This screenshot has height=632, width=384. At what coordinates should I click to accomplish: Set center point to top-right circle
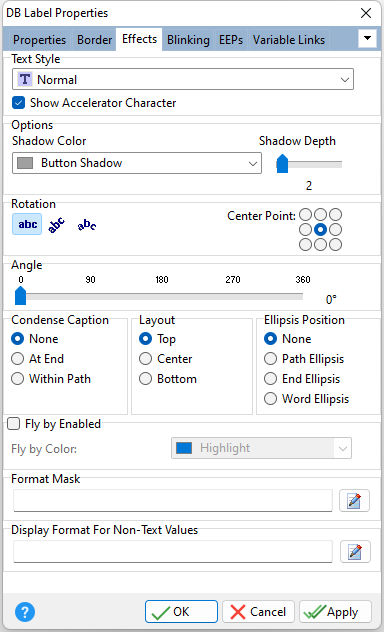tap(335, 214)
